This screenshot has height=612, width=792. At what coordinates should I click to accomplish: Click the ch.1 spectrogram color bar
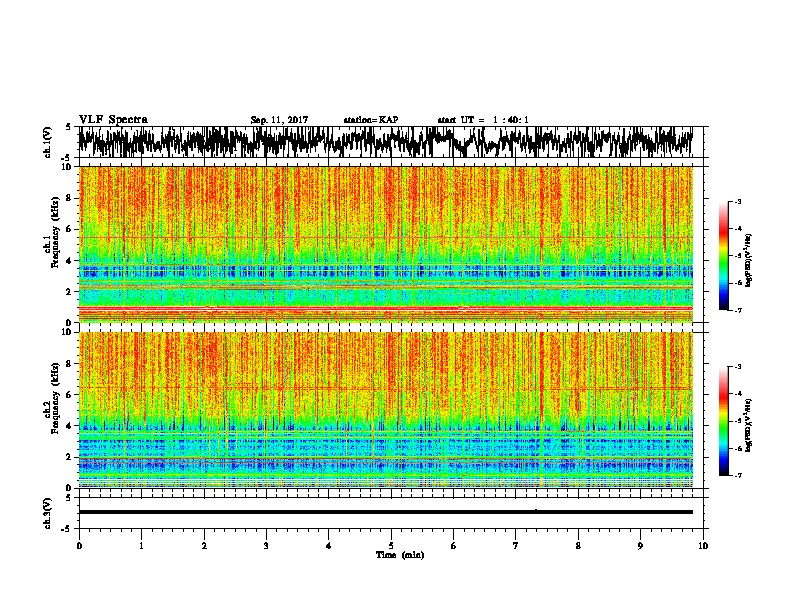coord(723,256)
